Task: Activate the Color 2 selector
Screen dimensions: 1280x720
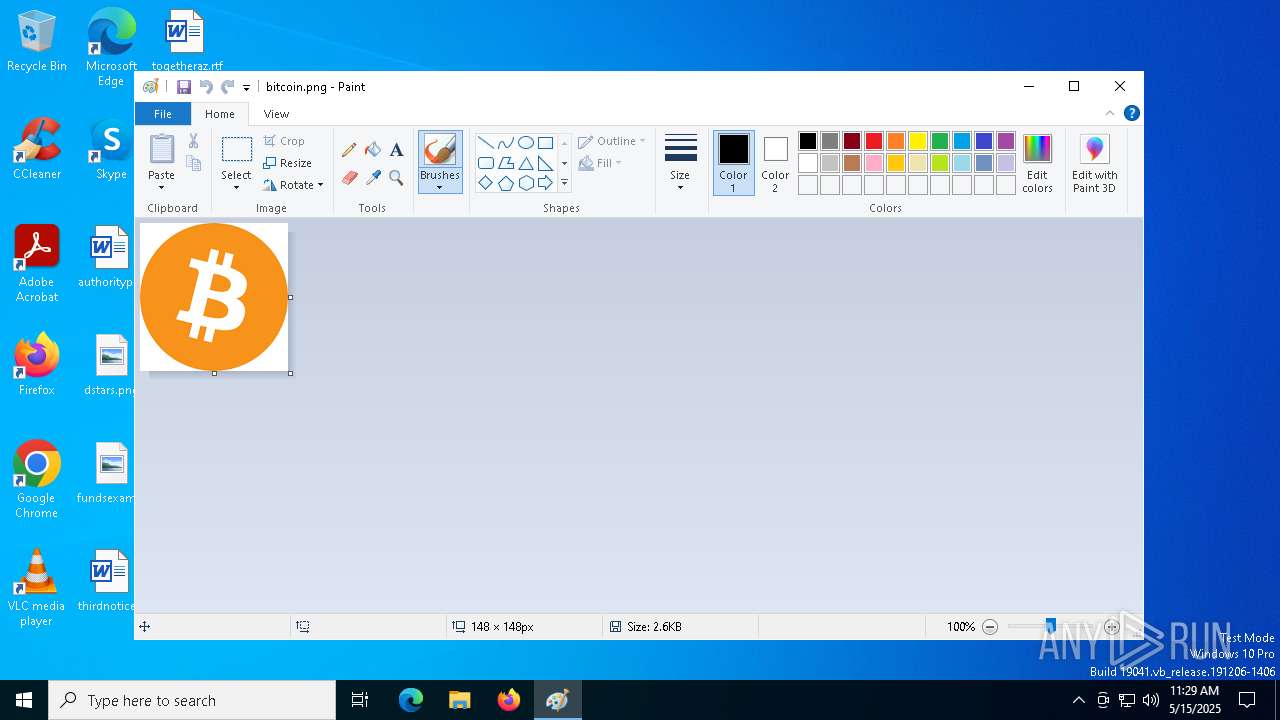Action: click(x=775, y=163)
